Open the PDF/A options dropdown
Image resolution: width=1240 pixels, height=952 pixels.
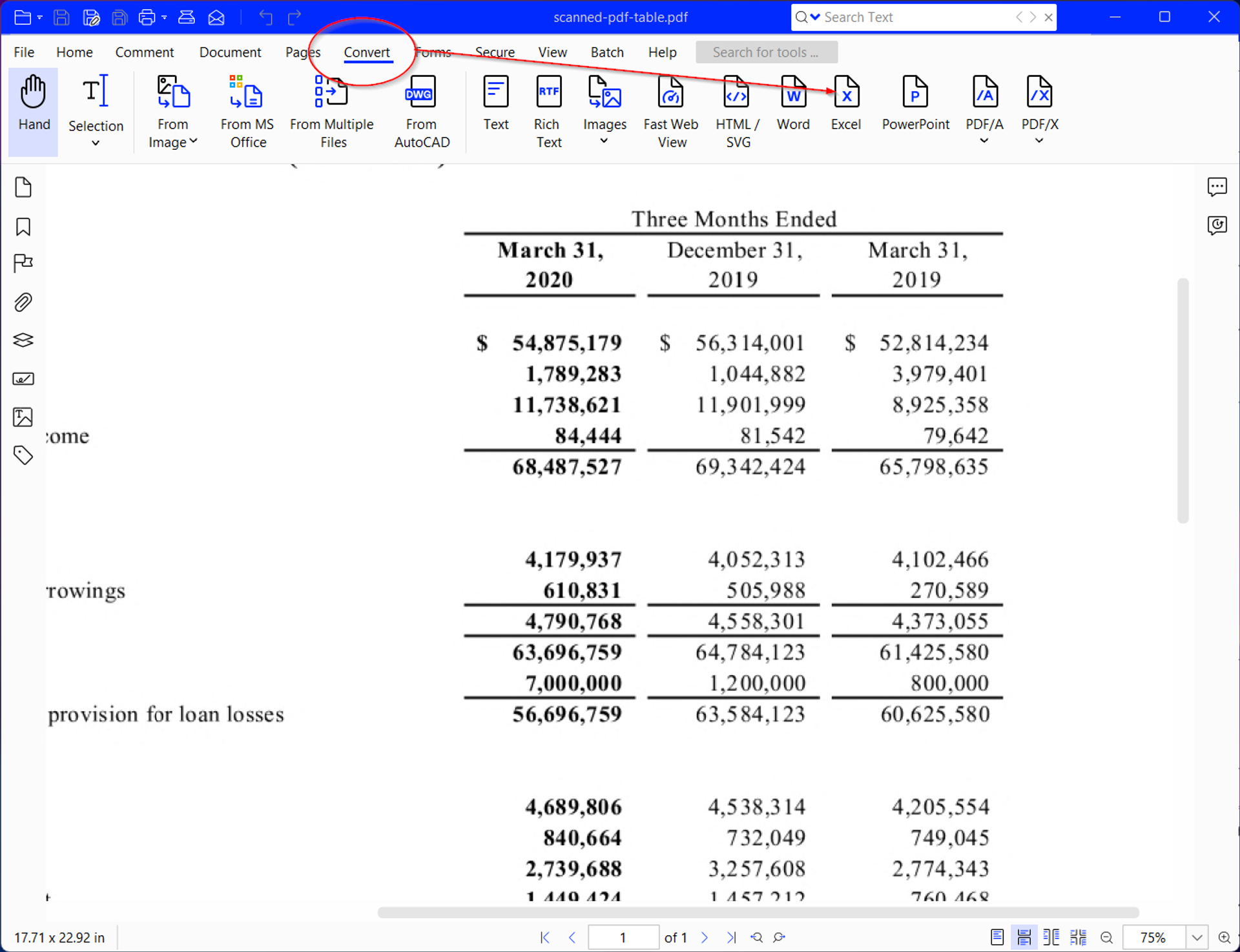click(984, 141)
